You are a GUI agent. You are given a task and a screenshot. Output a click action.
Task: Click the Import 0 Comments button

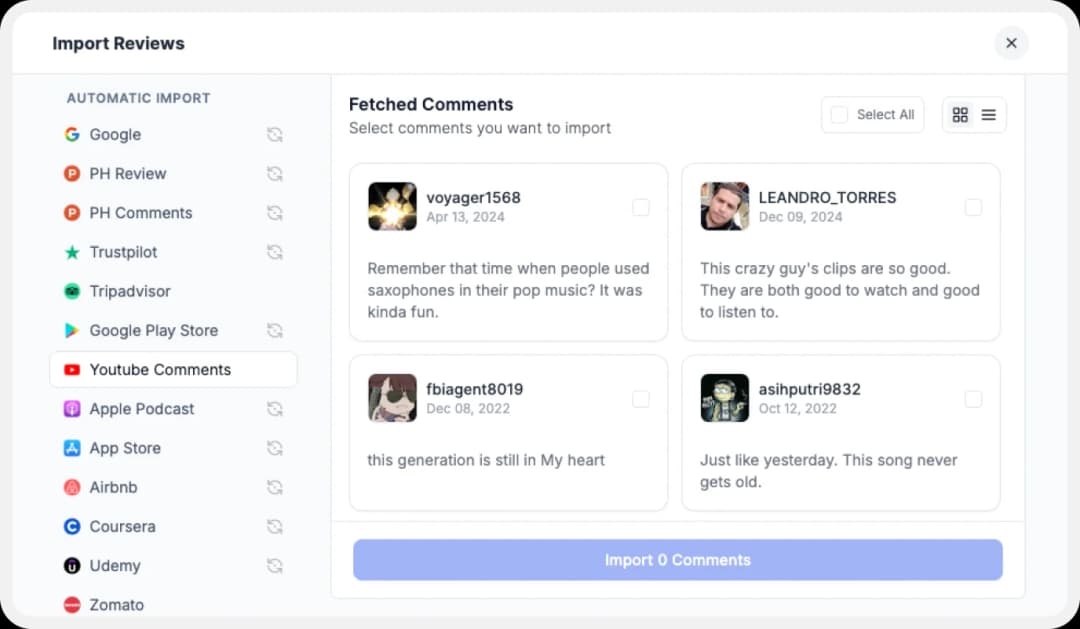point(677,560)
